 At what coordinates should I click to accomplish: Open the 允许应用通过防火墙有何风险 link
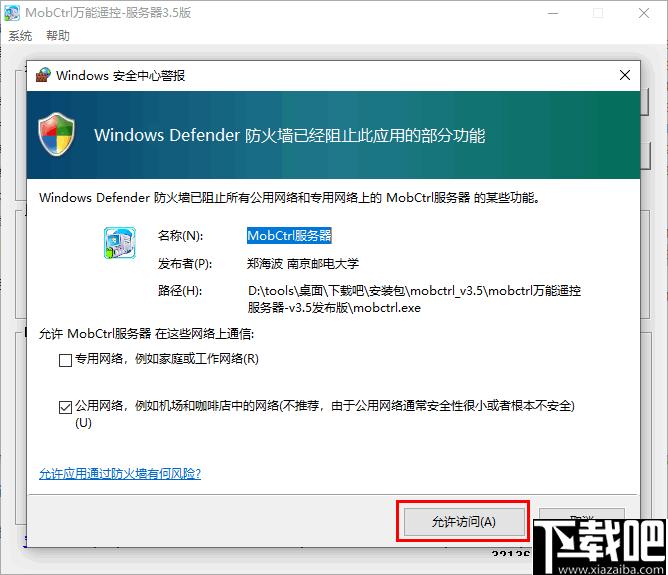120,474
